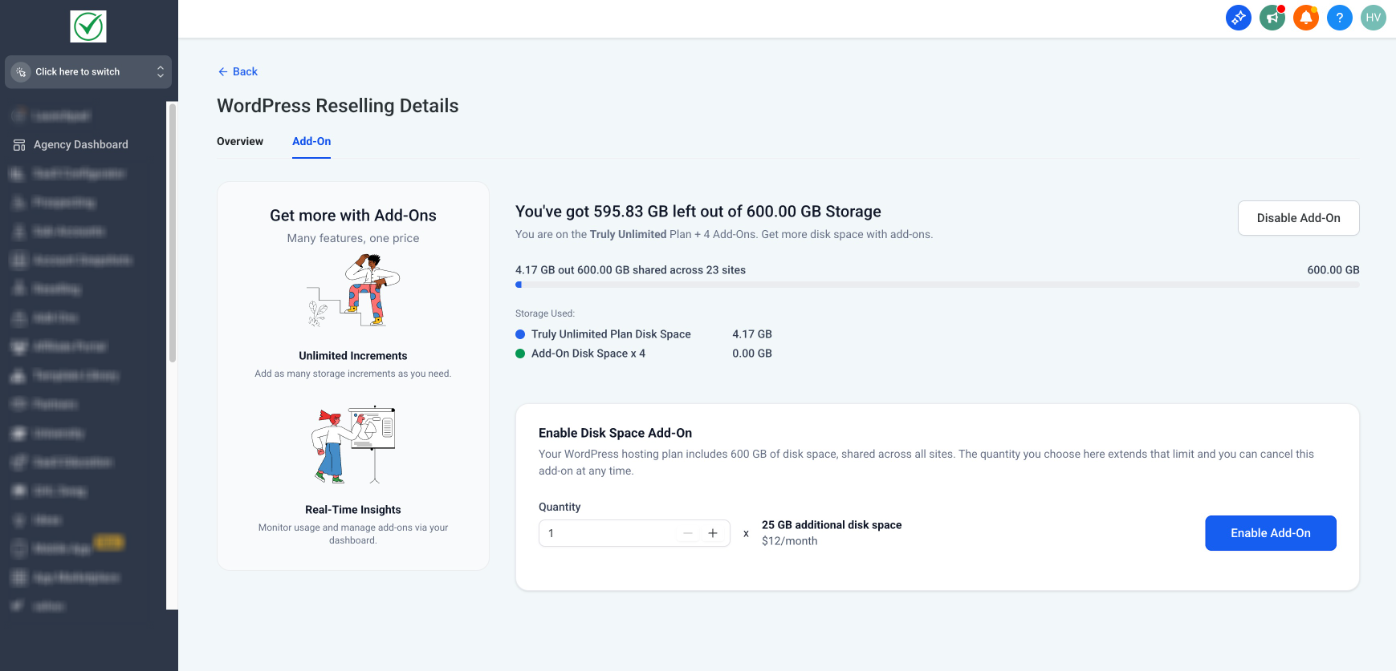This screenshot has width=1396, height=671.
Task: Click the green Add-On Disk Space legend dot
Action: point(520,353)
